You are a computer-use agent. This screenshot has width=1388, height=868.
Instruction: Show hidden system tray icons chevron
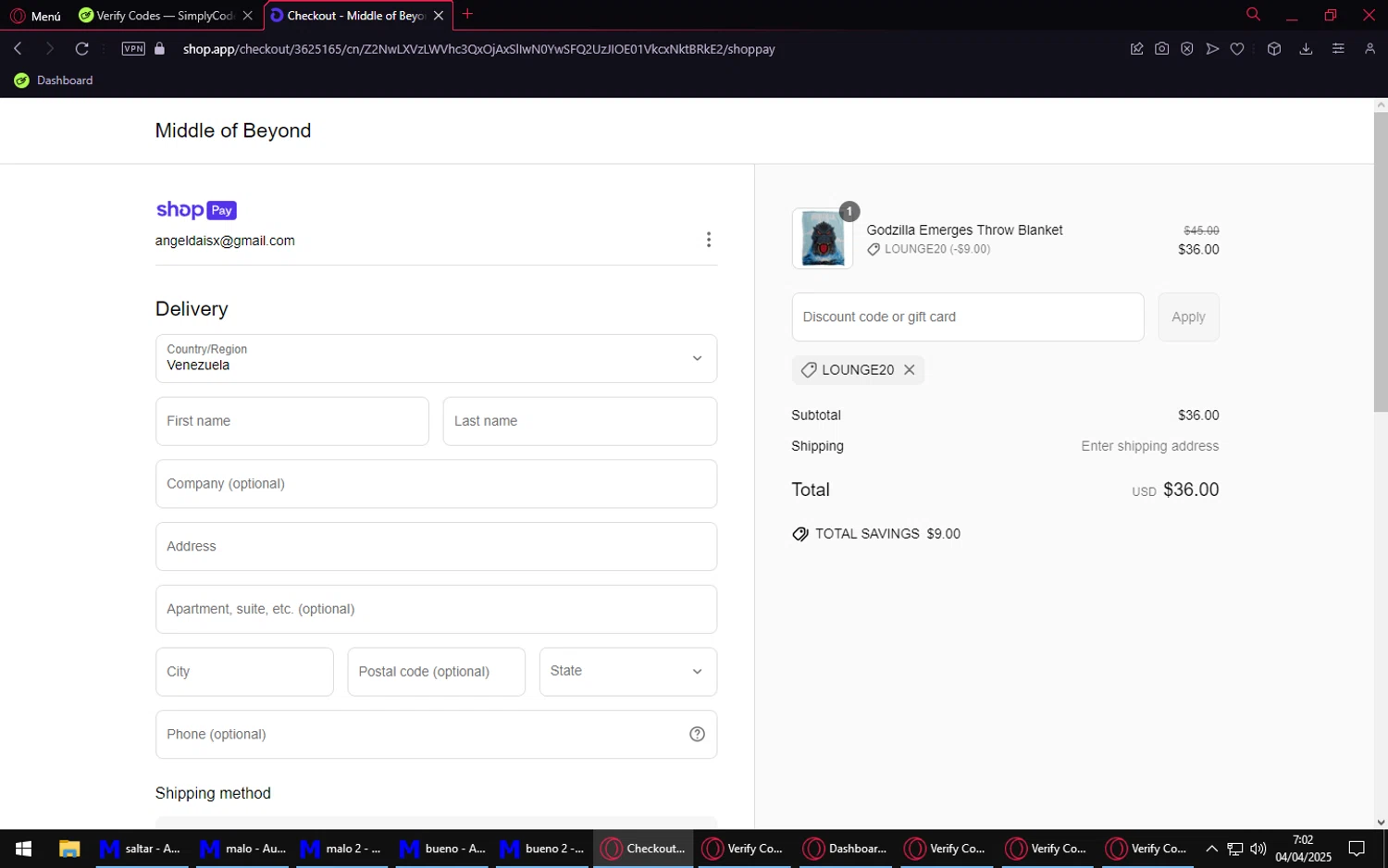click(1211, 849)
